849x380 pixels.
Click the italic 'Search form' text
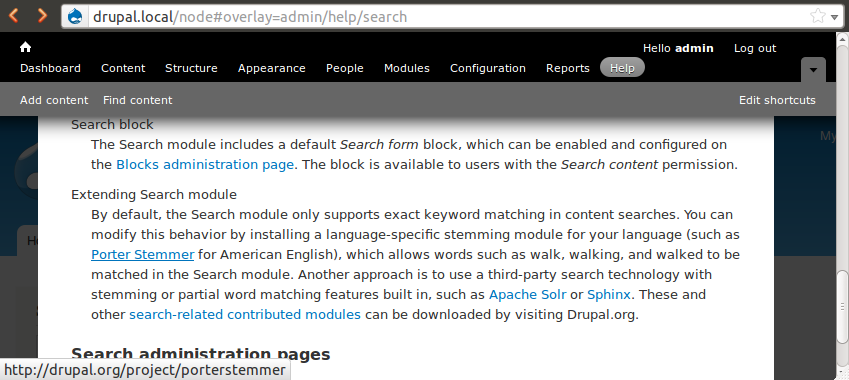pyautogui.click(x=379, y=145)
